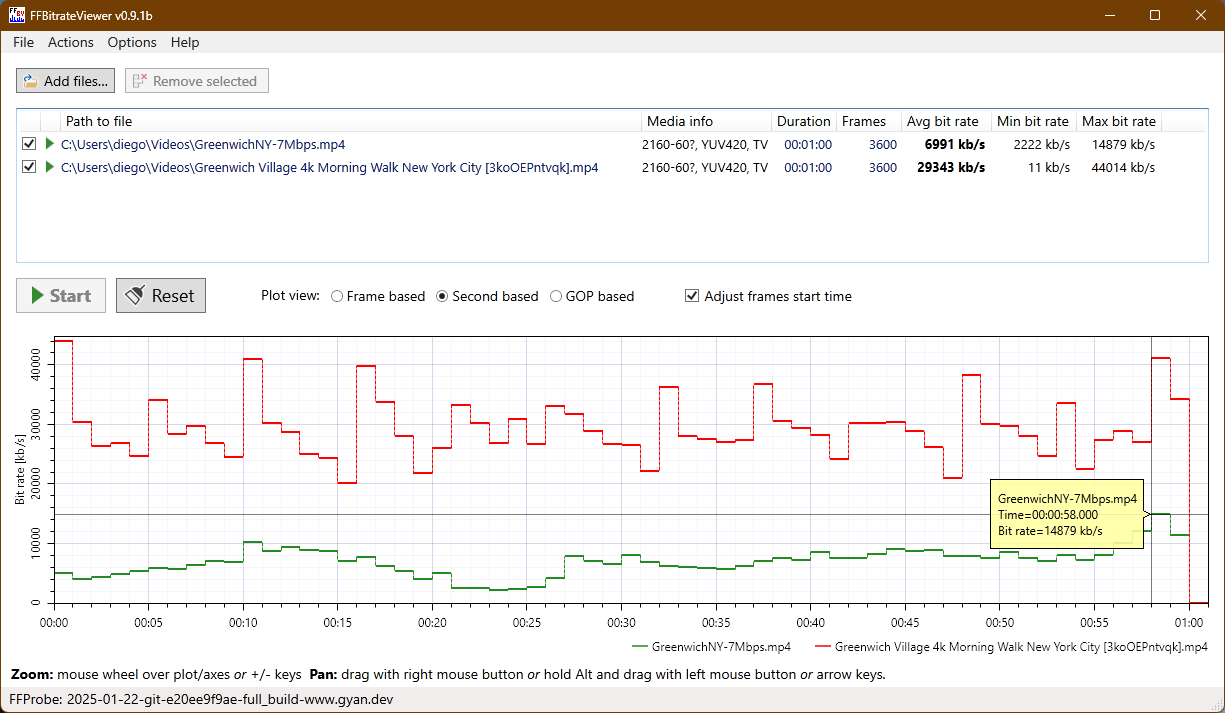Open the File menu
The image size is (1225, 713).
[x=23, y=42]
